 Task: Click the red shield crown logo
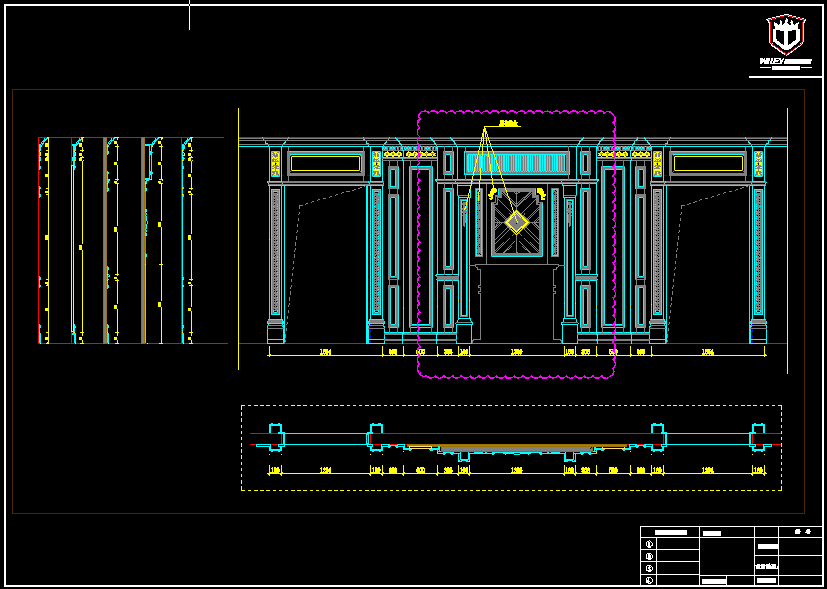point(785,34)
